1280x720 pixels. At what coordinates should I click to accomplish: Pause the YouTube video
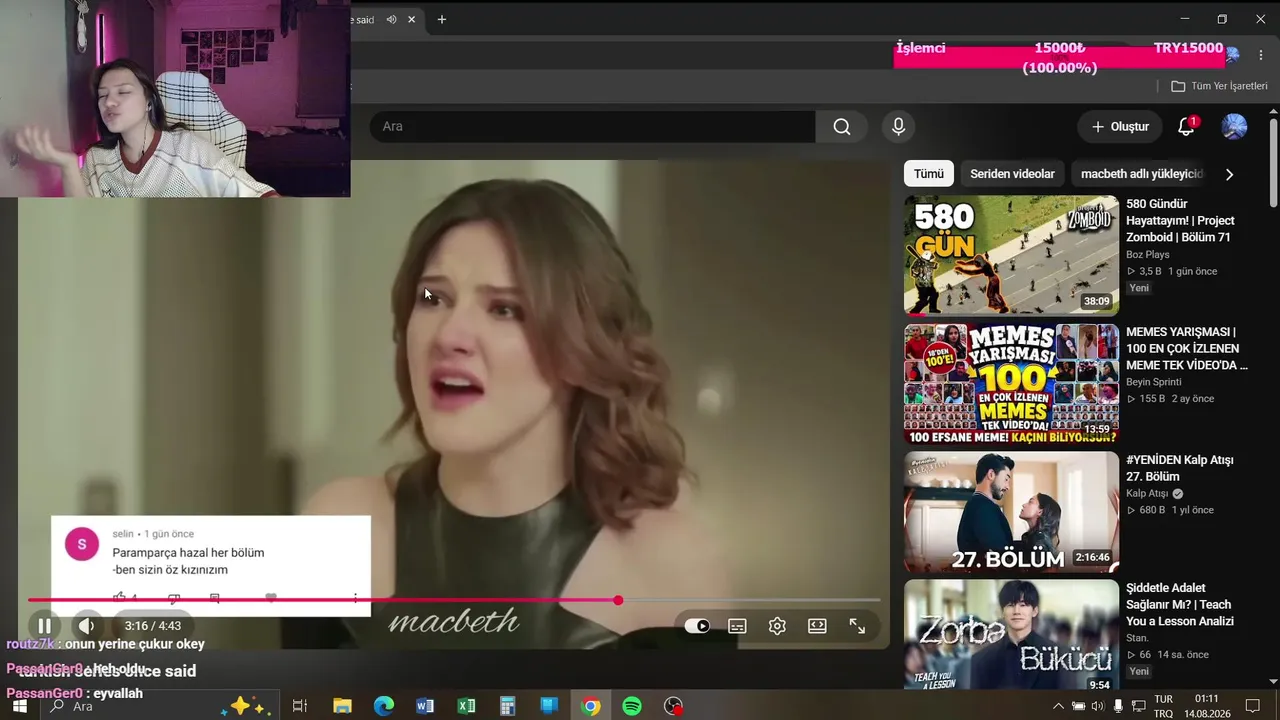click(x=45, y=626)
